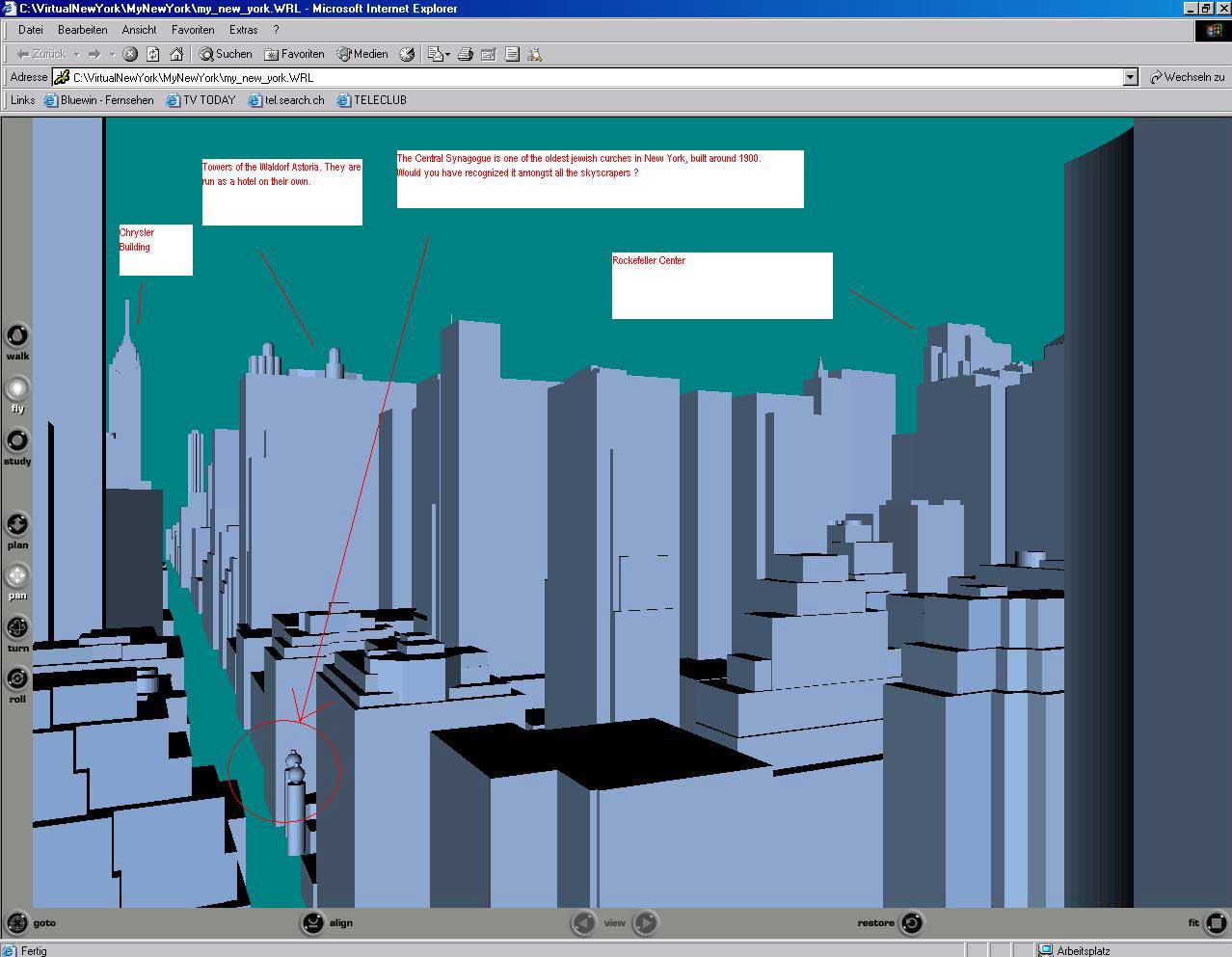Open the Zurück history dropdown arrow
The height and width of the screenshot is (957, 1232).
(76, 54)
